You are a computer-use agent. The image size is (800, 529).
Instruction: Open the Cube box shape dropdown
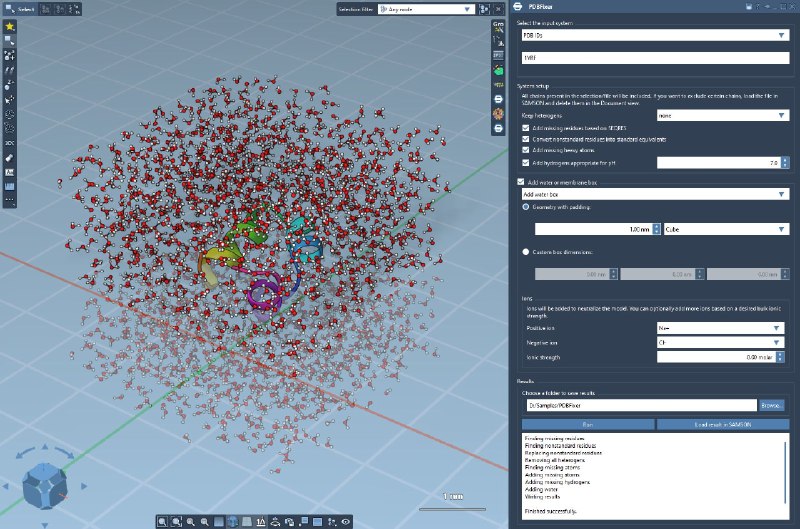pyautogui.click(x=727, y=230)
